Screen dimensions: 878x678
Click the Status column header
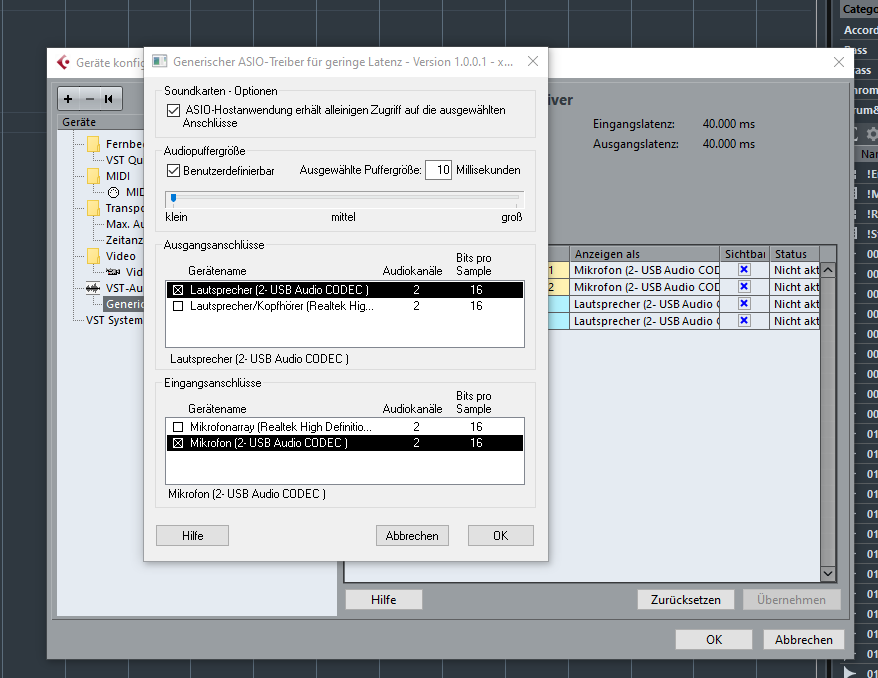coord(795,254)
